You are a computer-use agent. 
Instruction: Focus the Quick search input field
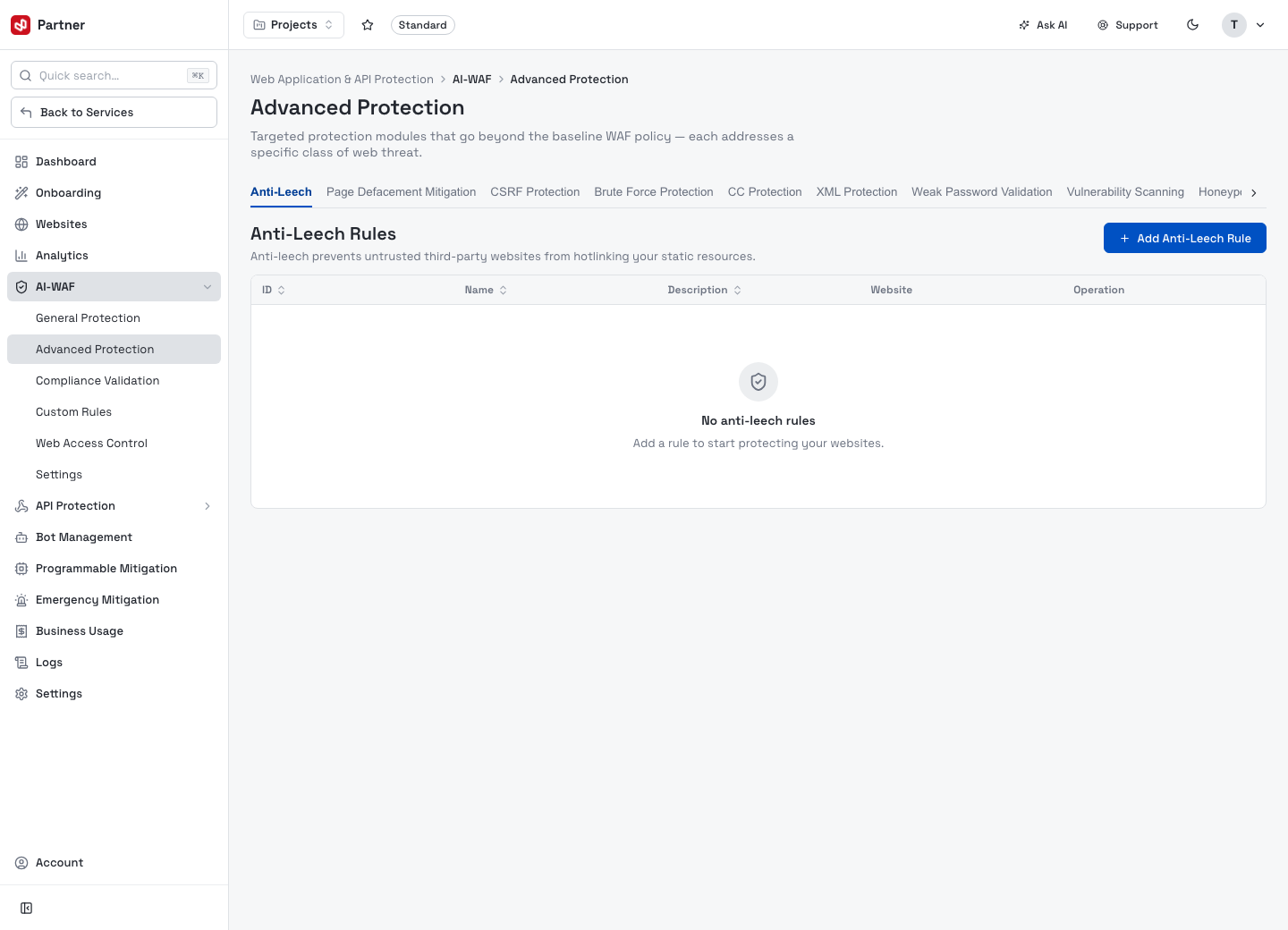pyautogui.click(x=114, y=76)
